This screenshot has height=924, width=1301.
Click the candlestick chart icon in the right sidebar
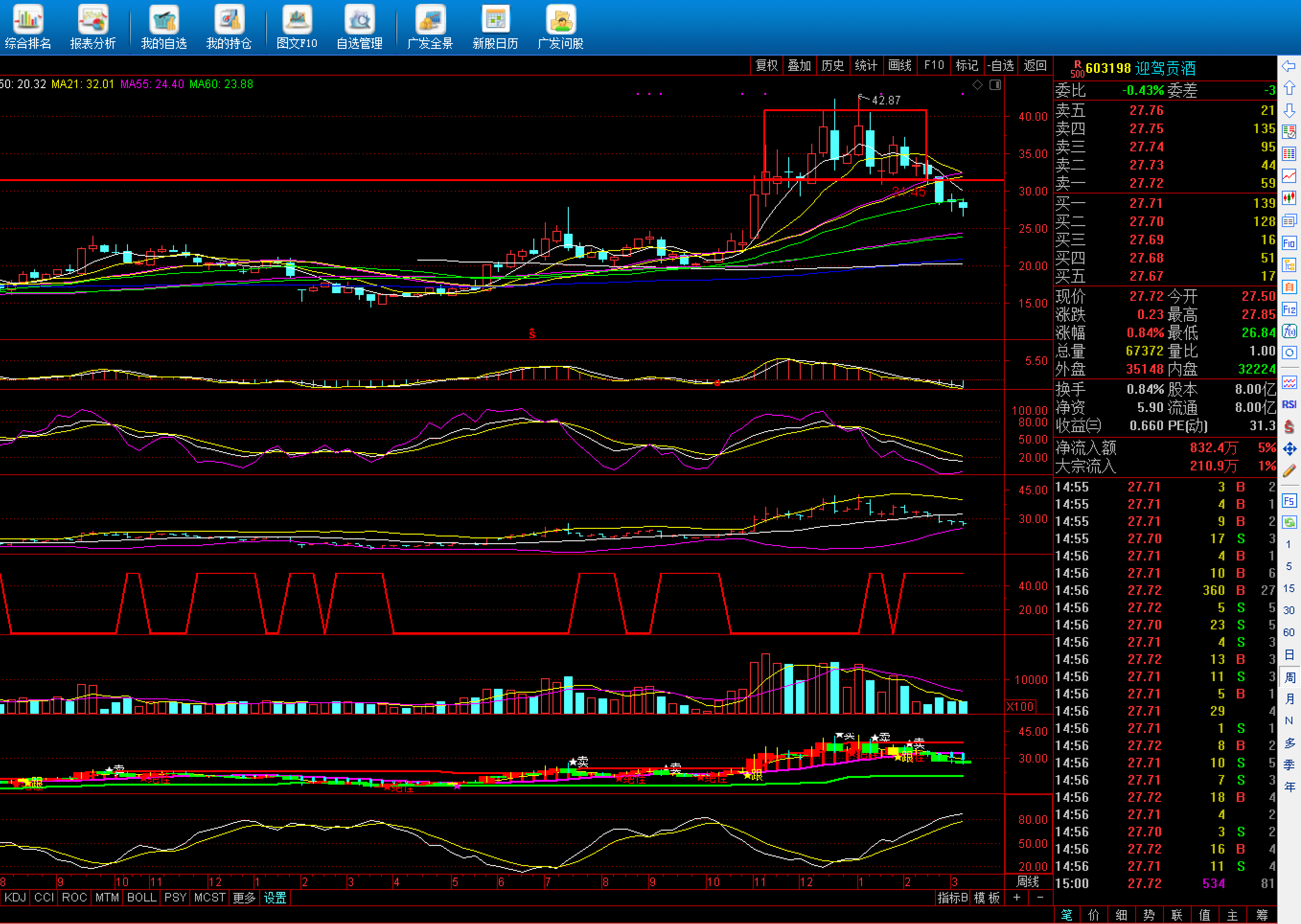click(1289, 198)
